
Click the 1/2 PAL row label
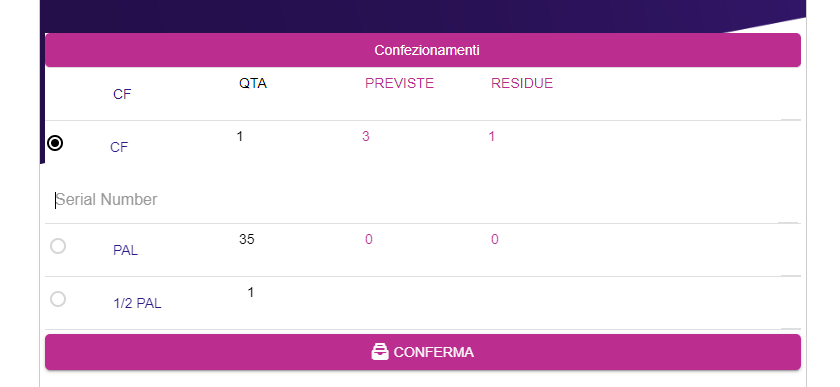pos(137,303)
